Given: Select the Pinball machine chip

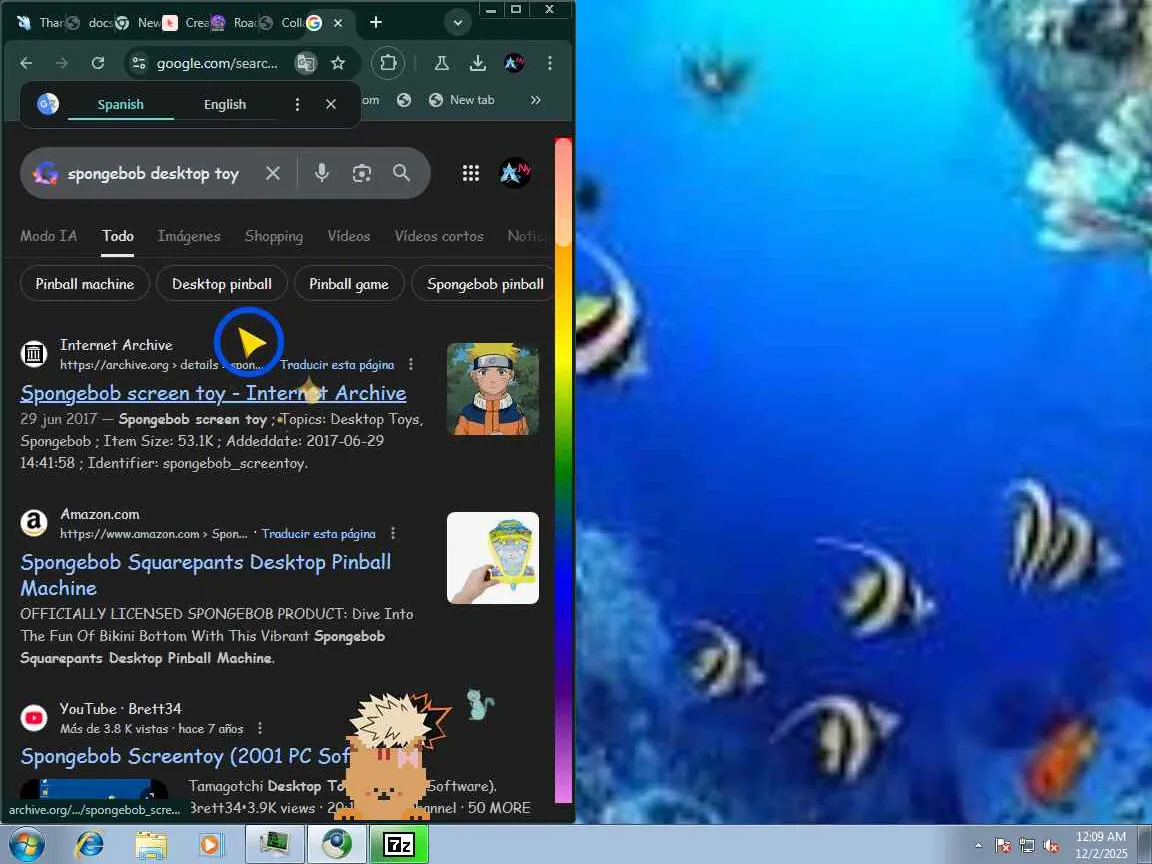Looking at the screenshot, I should pyautogui.click(x=84, y=284).
